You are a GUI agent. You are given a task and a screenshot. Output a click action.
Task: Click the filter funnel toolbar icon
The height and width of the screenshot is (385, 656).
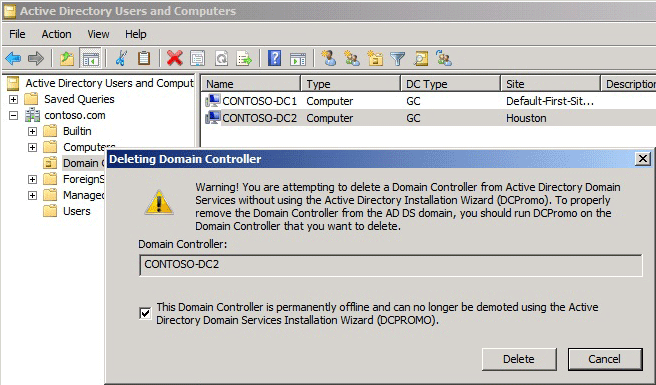[397, 58]
